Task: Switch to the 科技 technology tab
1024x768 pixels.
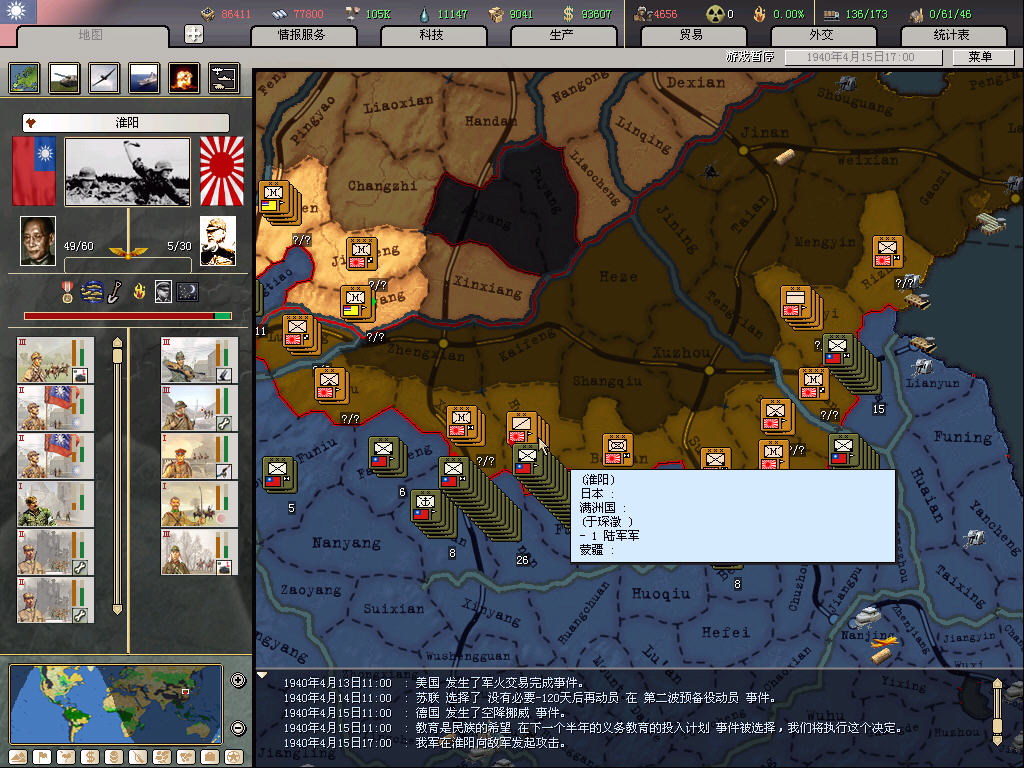Action: [x=432, y=35]
